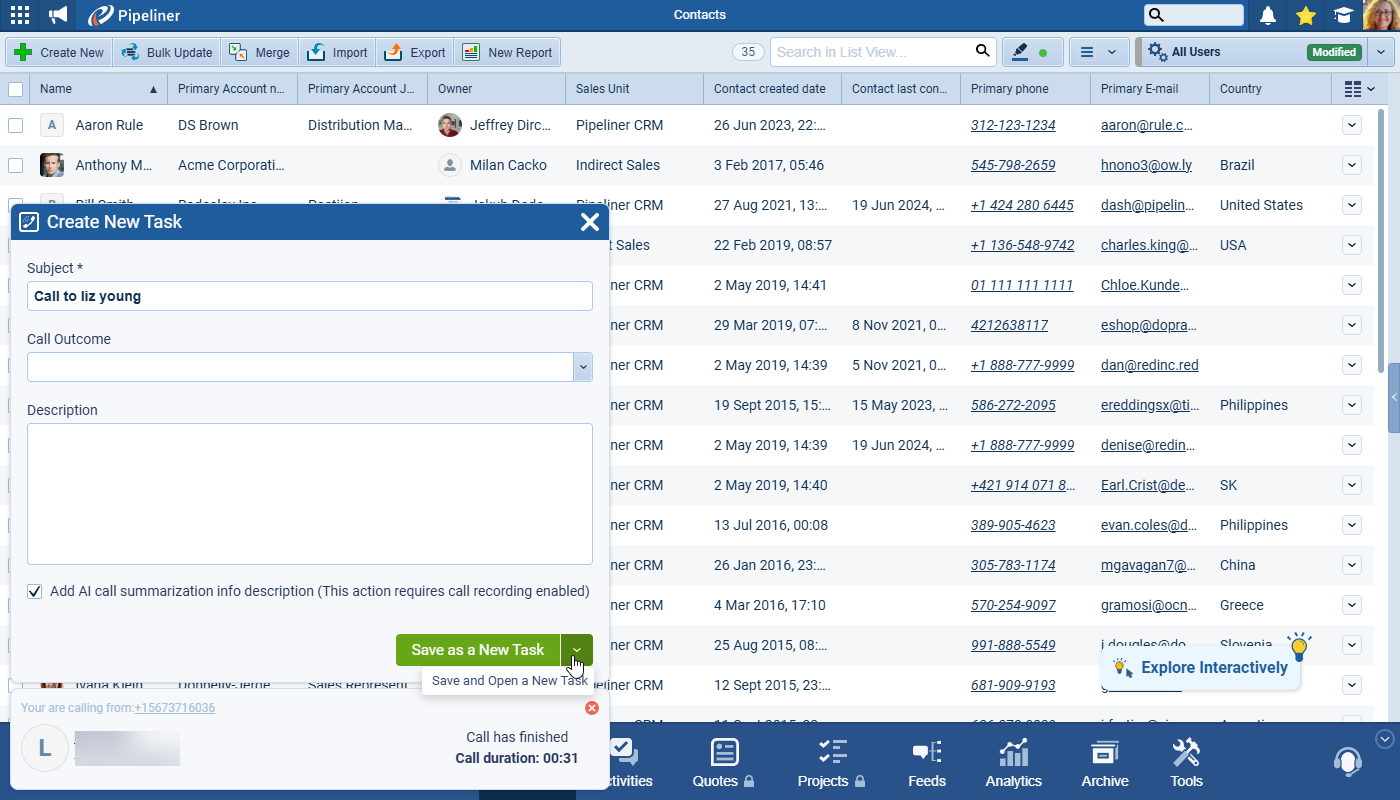Click the Save as a New Task button
Viewport: 1400px width, 800px height.
478,650
